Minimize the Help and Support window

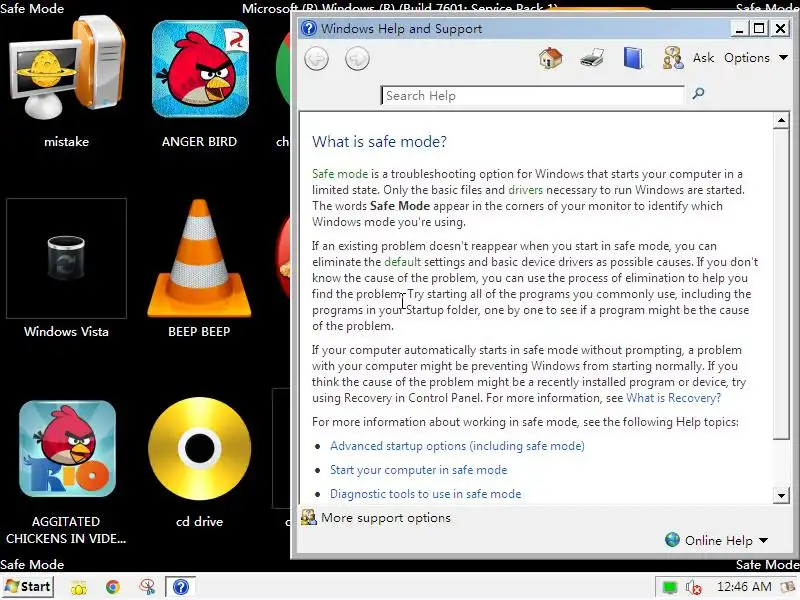click(x=739, y=29)
